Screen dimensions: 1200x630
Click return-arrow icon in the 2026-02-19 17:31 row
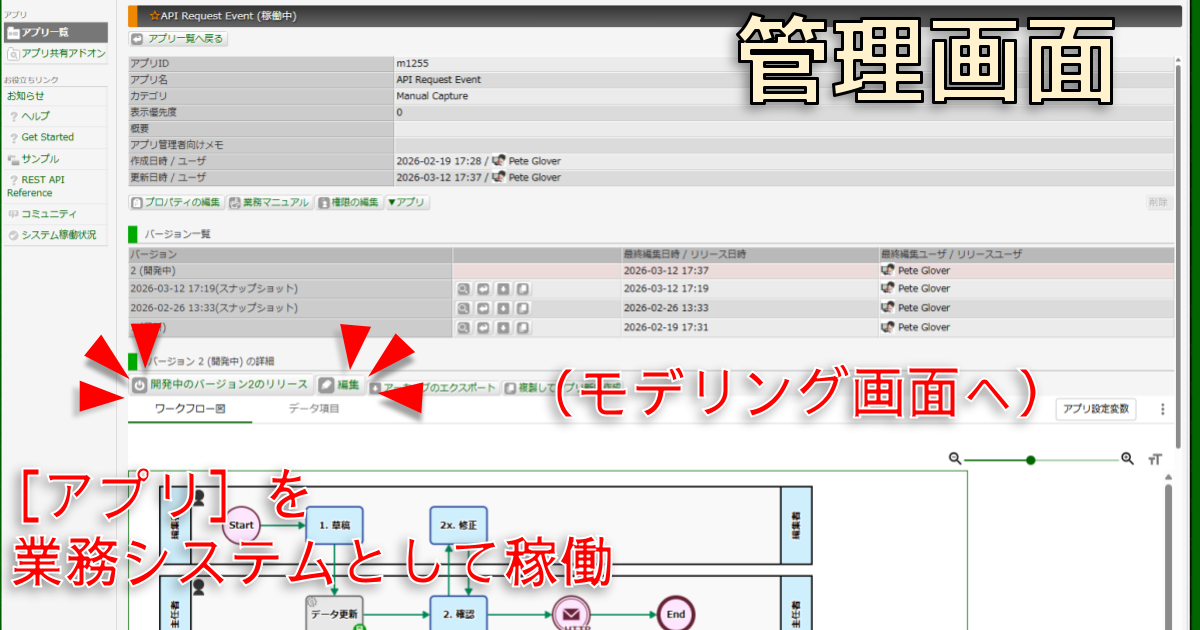[483, 327]
